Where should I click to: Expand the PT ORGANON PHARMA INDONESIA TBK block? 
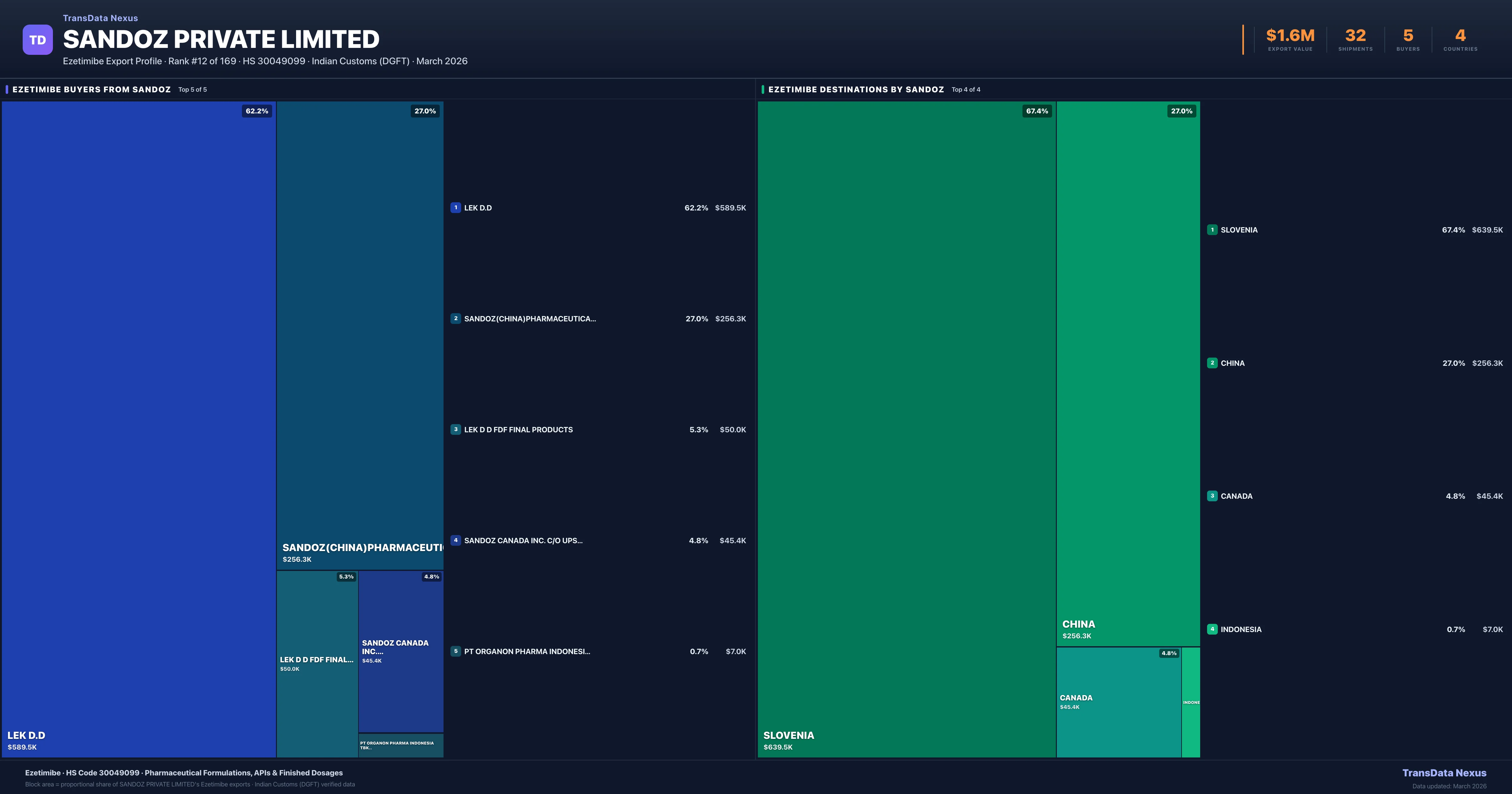coord(401,745)
